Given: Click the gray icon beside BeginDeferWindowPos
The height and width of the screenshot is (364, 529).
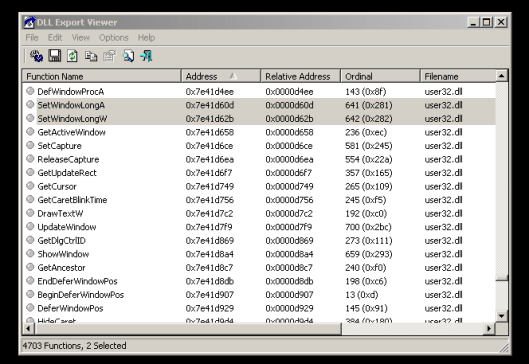Looking at the screenshot, I should click(x=30, y=294).
